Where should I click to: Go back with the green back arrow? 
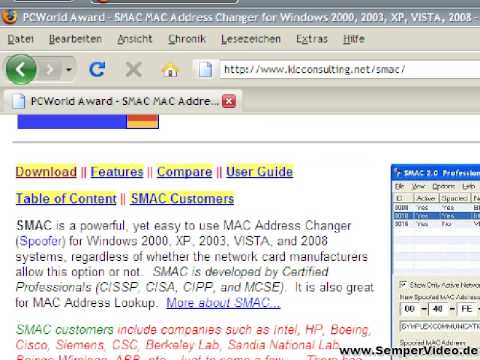(x=21, y=70)
